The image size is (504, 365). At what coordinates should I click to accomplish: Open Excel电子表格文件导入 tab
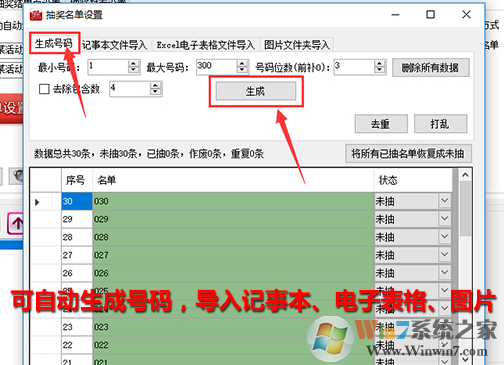(x=205, y=45)
